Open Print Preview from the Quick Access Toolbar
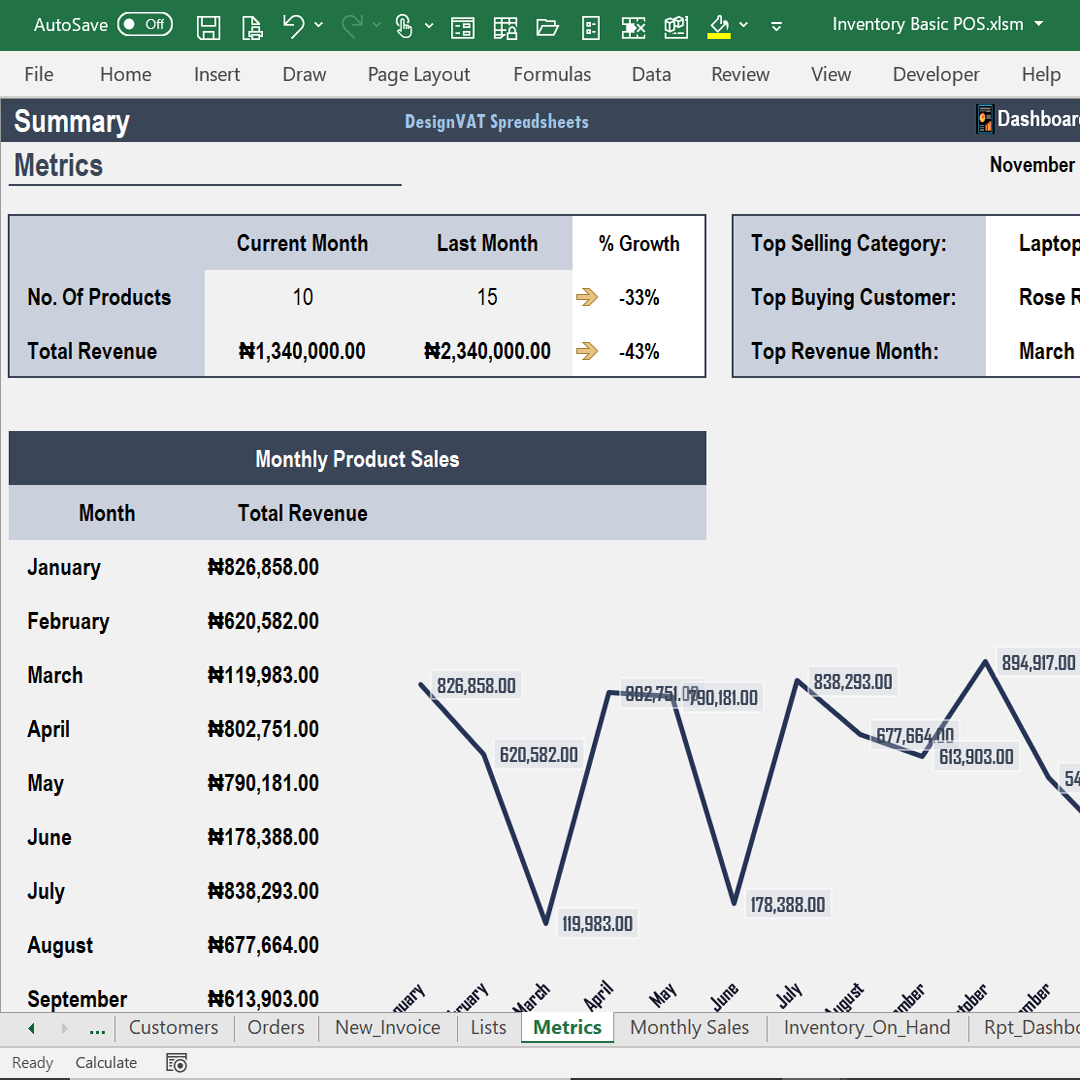1080x1080 pixels. click(x=252, y=27)
